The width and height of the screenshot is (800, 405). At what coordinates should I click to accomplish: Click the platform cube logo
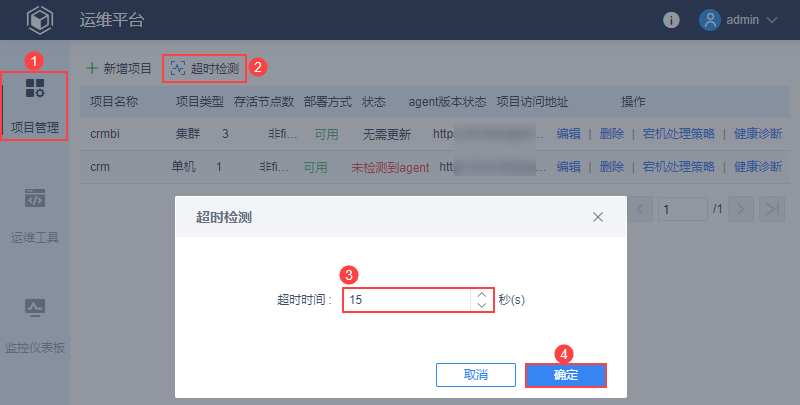click(40, 20)
